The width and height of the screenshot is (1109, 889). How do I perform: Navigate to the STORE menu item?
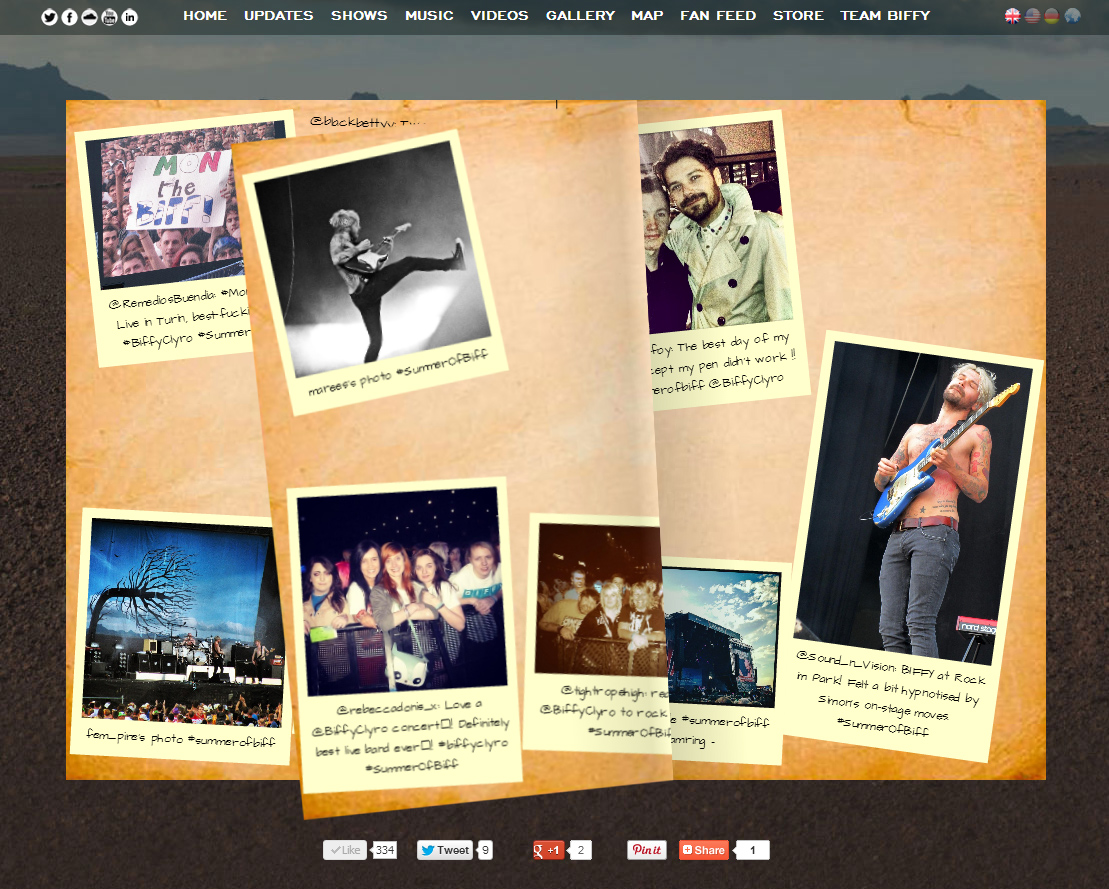pos(798,16)
